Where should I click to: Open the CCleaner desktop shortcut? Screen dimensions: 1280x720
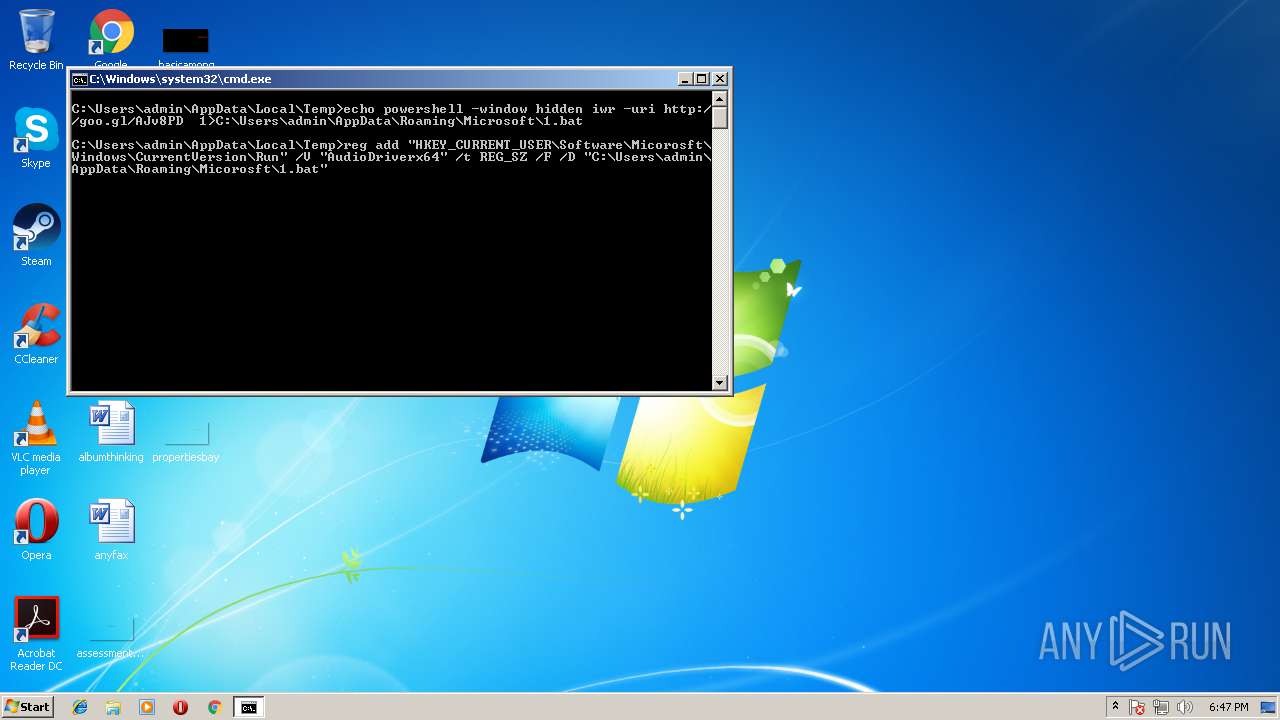(36, 334)
